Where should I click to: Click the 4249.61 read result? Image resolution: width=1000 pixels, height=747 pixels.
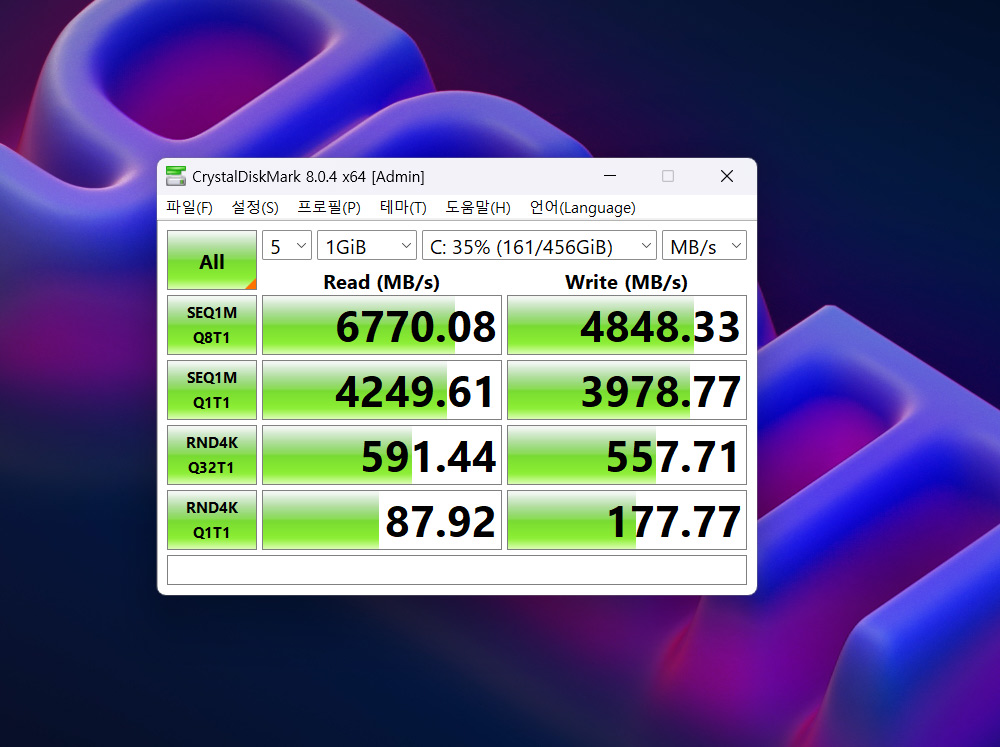(382, 390)
